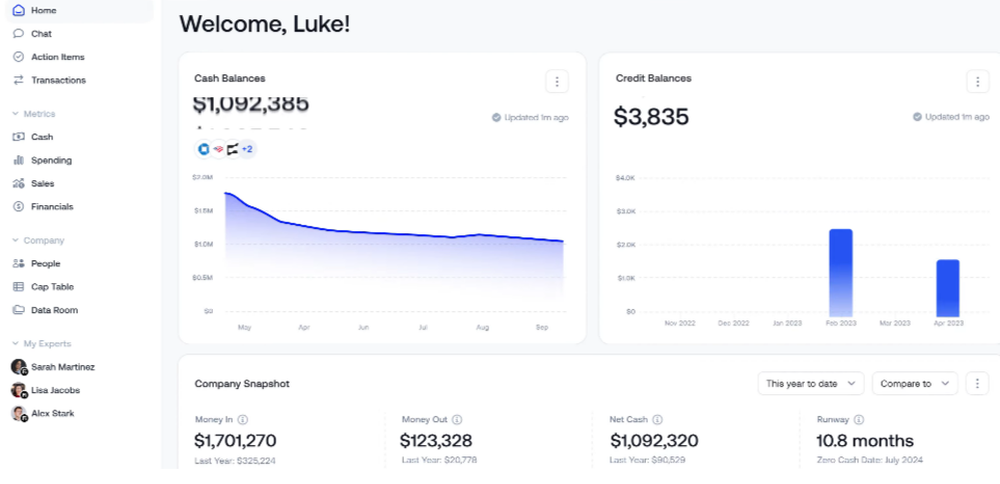This screenshot has width=1000, height=484.
Task: Select Cap Table in the sidebar
Action: [x=52, y=287]
